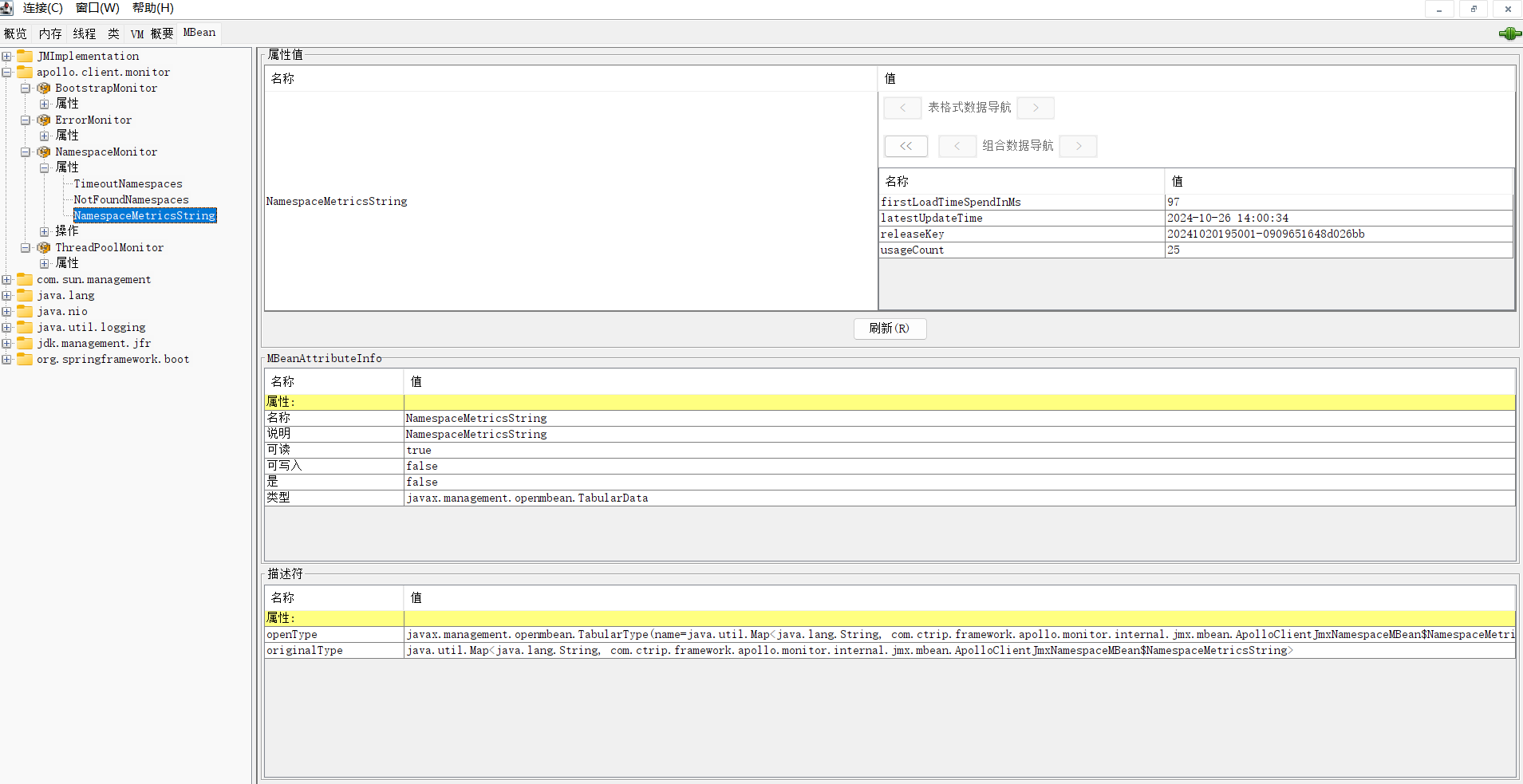
Task: Expand the JMImplementation node
Action: coord(6,57)
